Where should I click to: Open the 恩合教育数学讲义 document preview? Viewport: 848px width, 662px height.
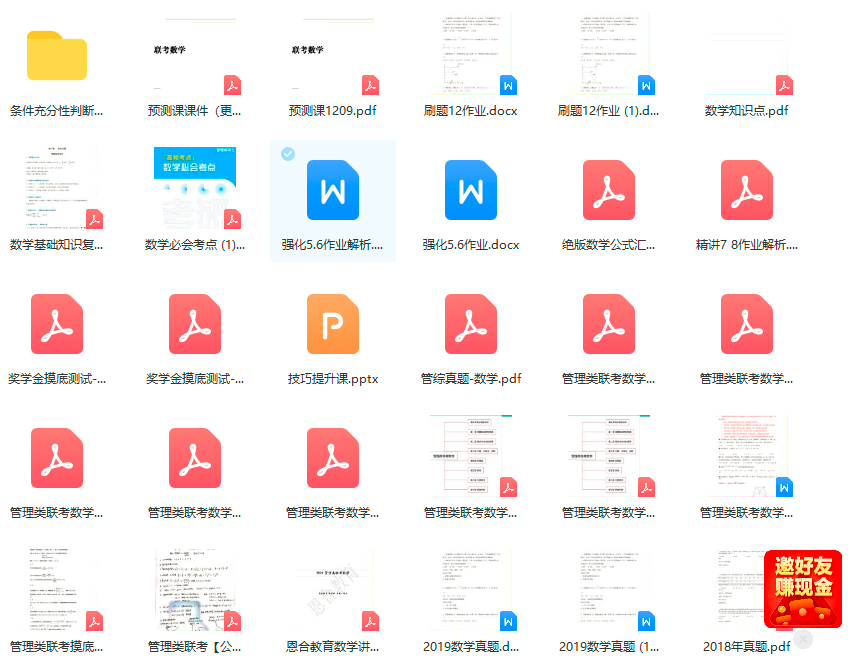tap(333, 590)
